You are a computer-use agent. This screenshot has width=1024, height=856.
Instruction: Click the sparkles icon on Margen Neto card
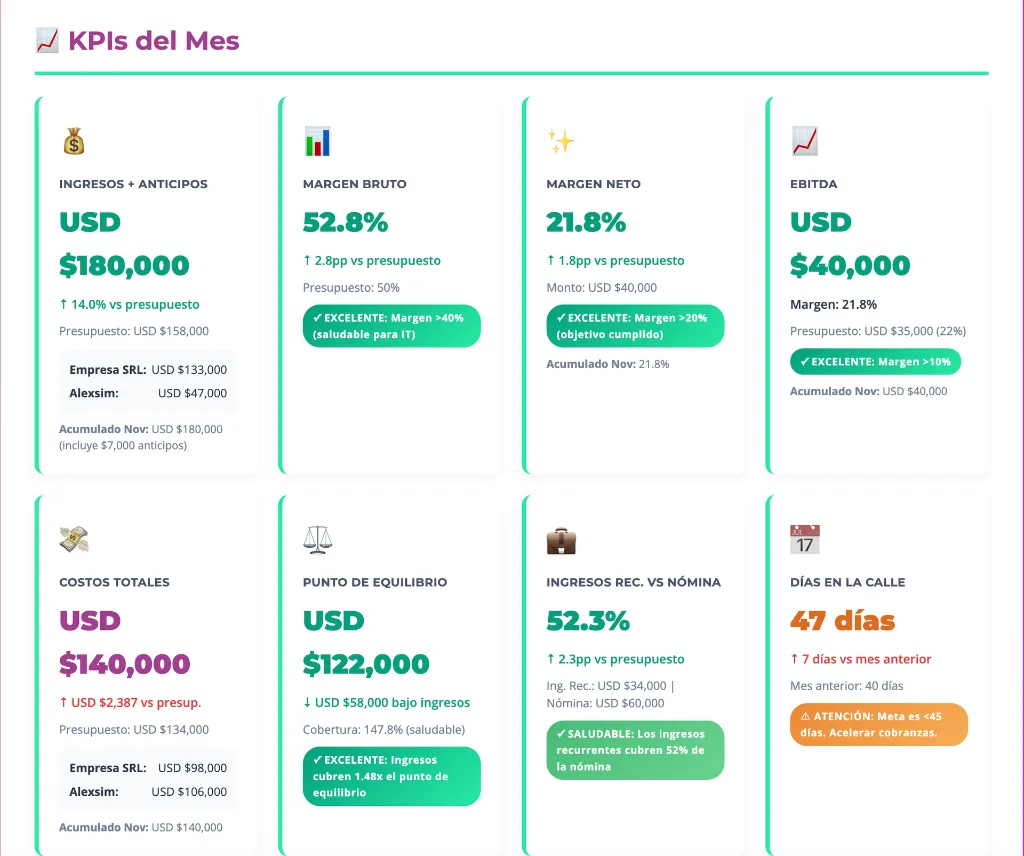click(x=561, y=141)
